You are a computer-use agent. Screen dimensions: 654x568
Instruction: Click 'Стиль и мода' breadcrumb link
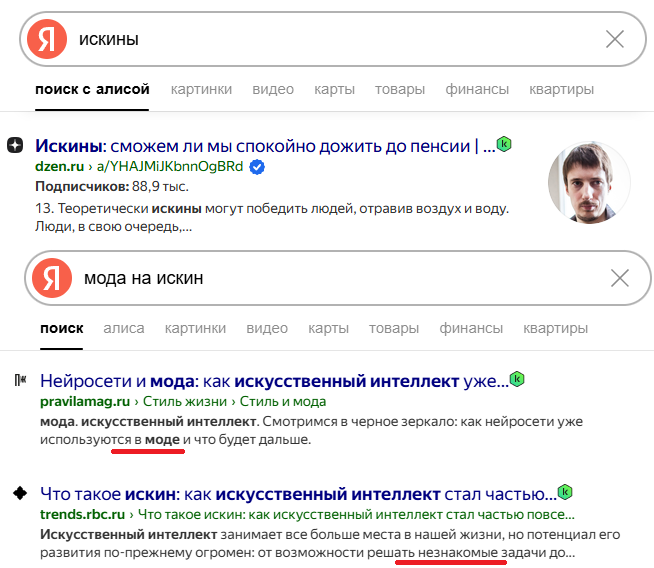point(283,401)
